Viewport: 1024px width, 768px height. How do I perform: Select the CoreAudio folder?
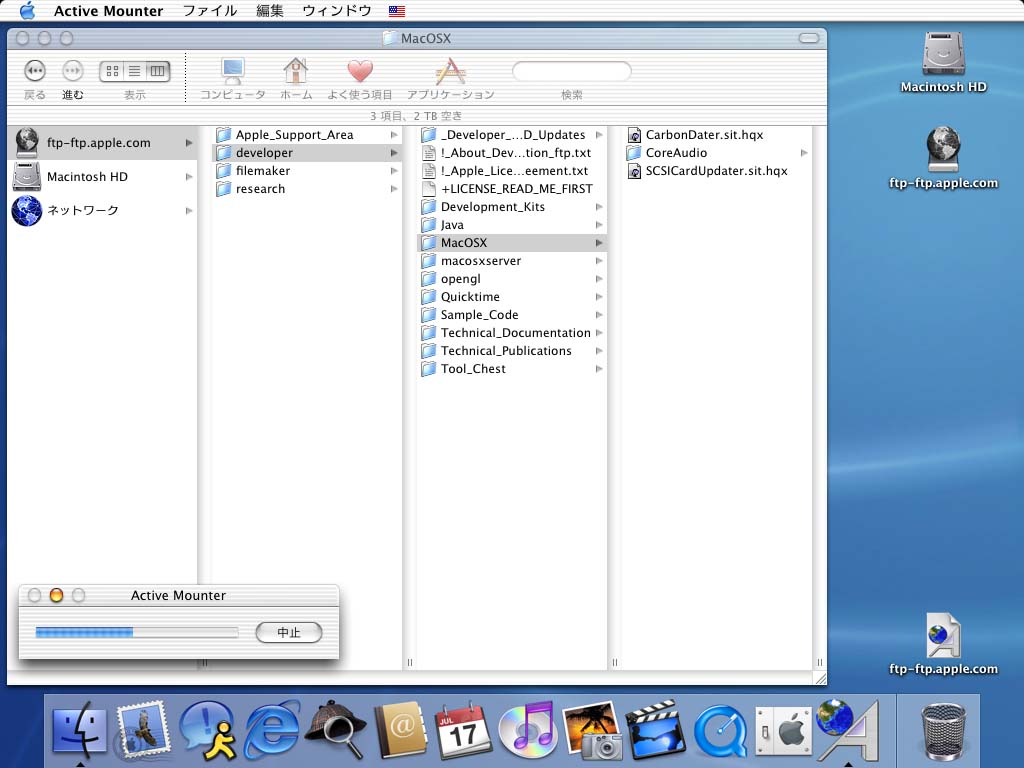coord(717,153)
